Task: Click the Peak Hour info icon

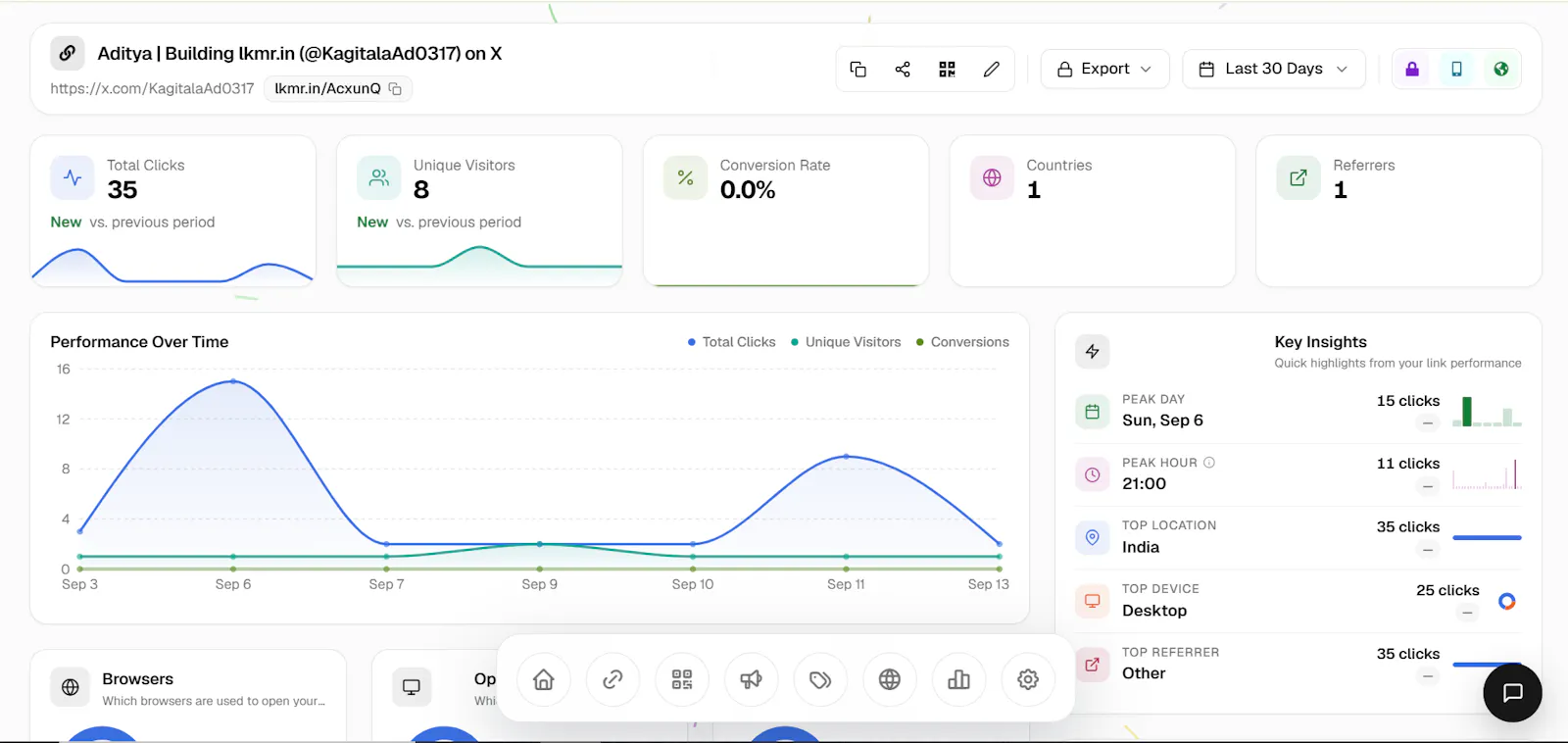Action: click(1209, 463)
